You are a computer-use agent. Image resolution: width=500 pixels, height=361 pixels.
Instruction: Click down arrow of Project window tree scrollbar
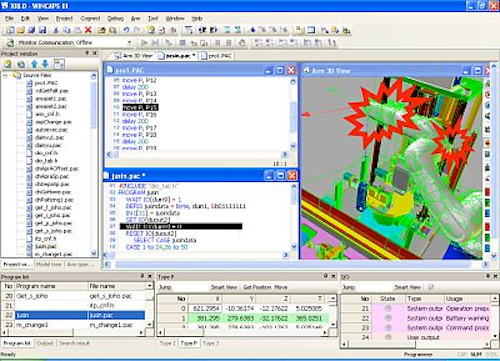[94, 253]
